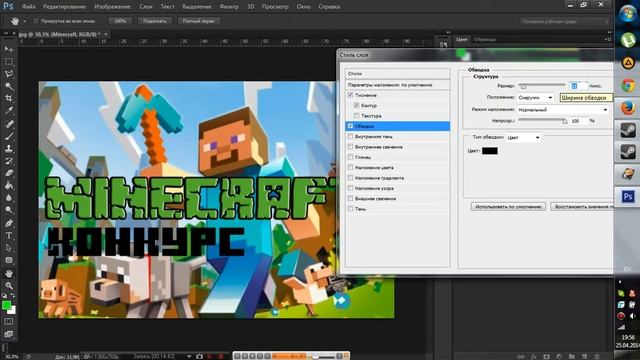Viewport: 640px width, 360px height.
Task: Toggle Quick Mask mode icon
Action: tap(9, 322)
